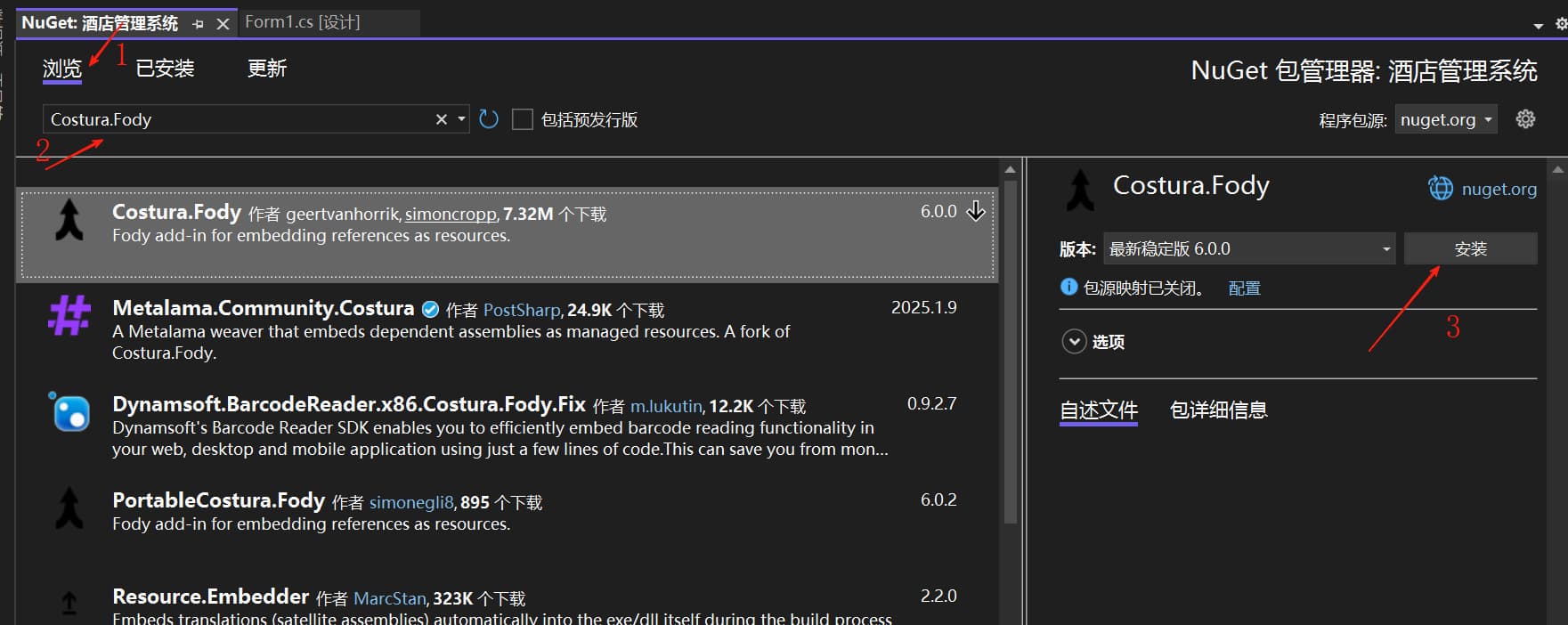
Task: Click the package list vertical scrollbar
Action: point(1010,352)
